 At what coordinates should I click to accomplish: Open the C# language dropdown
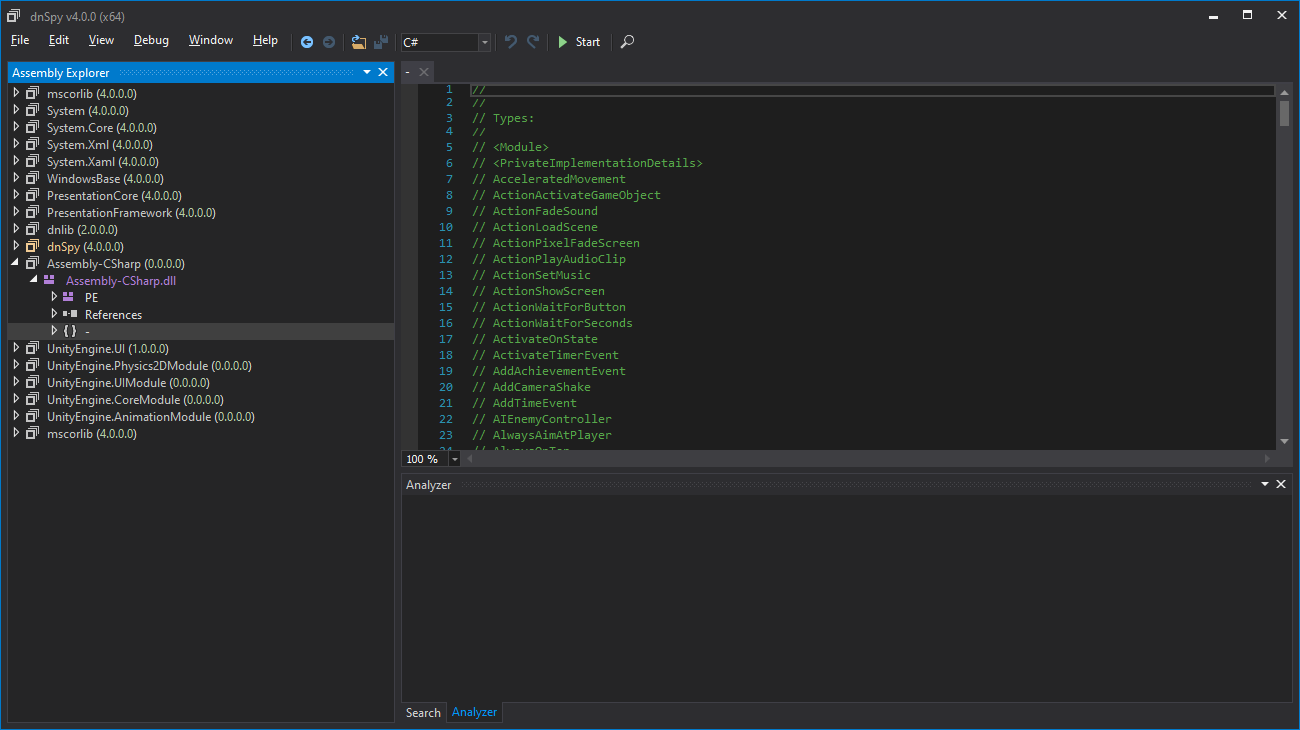(x=485, y=42)
